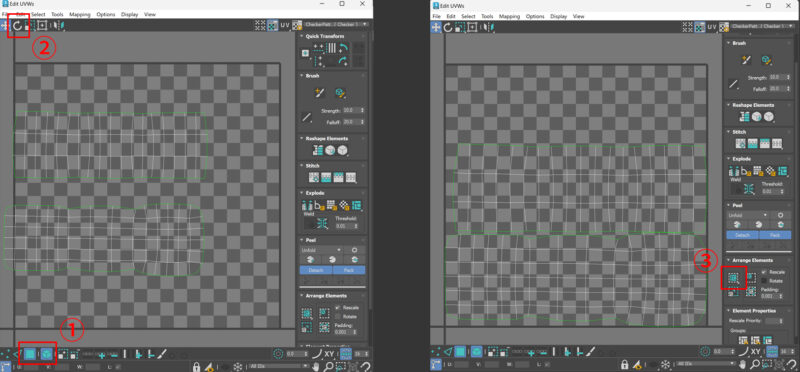This screenshot has height=372, width=800.
Task: Toggle Rotate checkbox in left Arrange Elements
Action: tap(337, 316)
